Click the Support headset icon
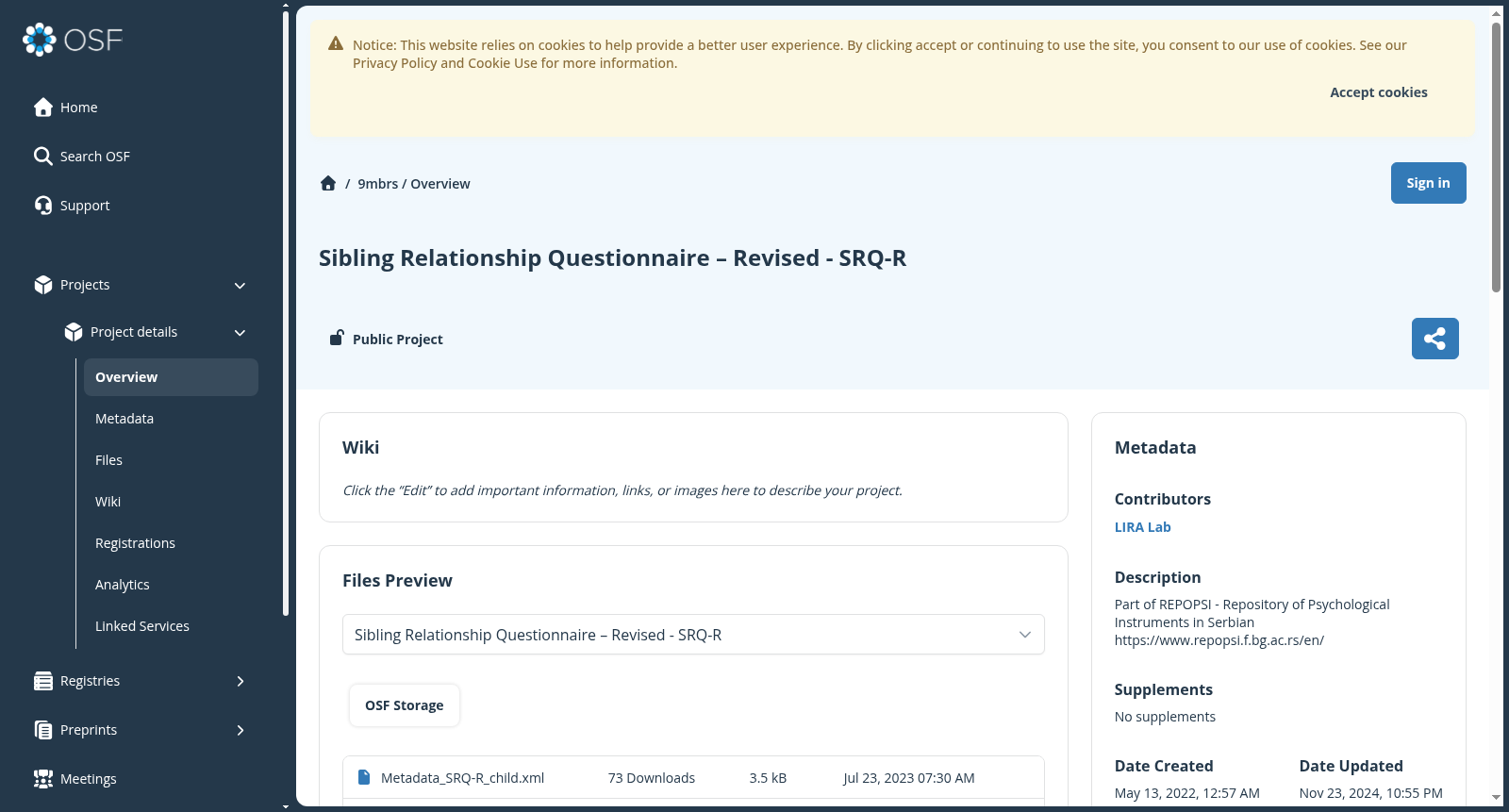Image resolution: width=1509 pixels, height=812 pixels. click(42, 206)
